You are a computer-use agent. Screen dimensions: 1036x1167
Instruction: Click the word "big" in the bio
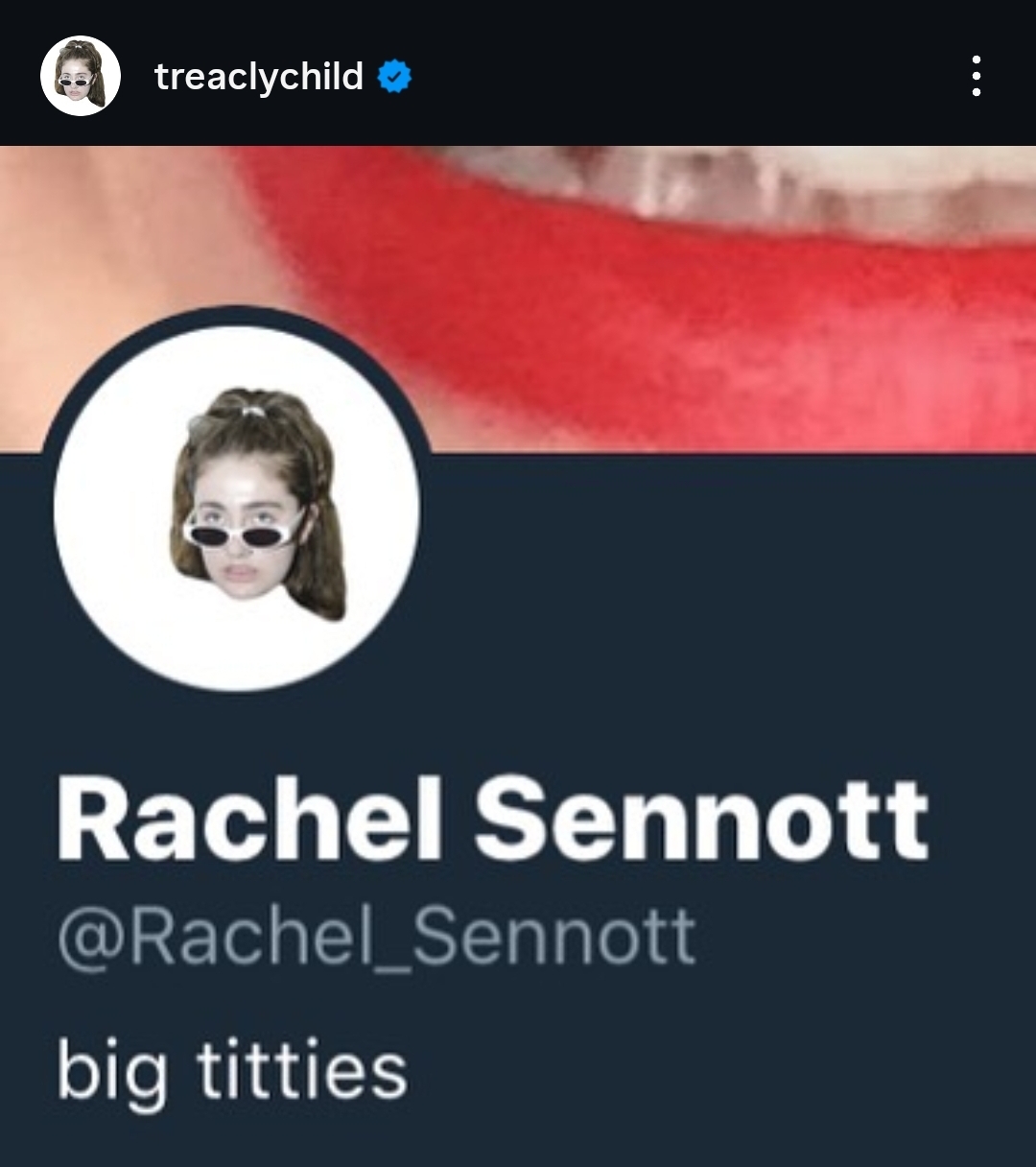click(111, 1073)
